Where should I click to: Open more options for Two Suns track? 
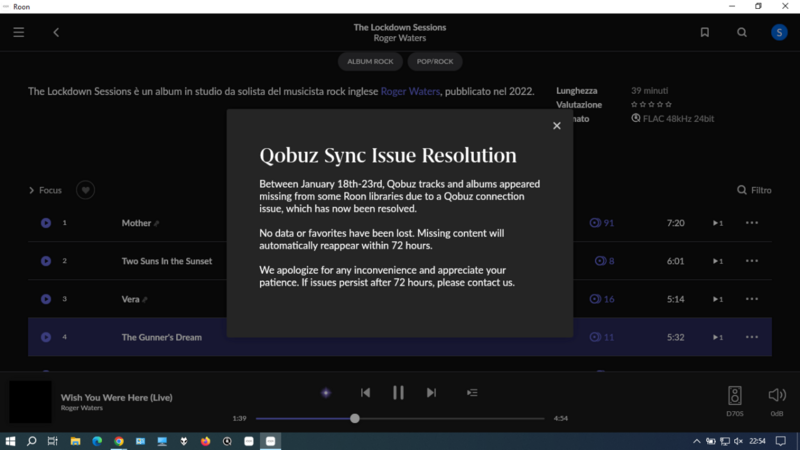point(752,261)
